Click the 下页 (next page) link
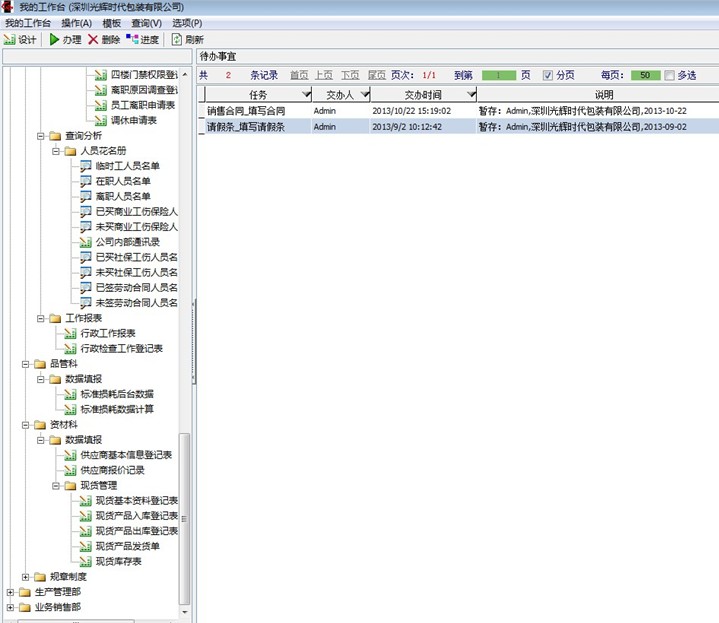Screen dimensions: 719x623 point(349,75)
